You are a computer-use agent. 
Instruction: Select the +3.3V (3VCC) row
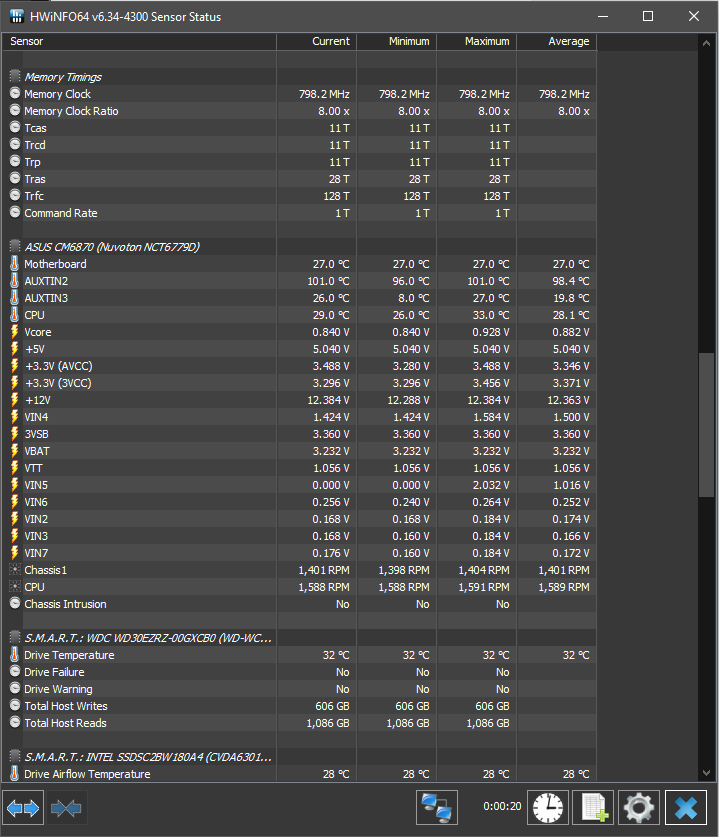[x=299, y=383]
